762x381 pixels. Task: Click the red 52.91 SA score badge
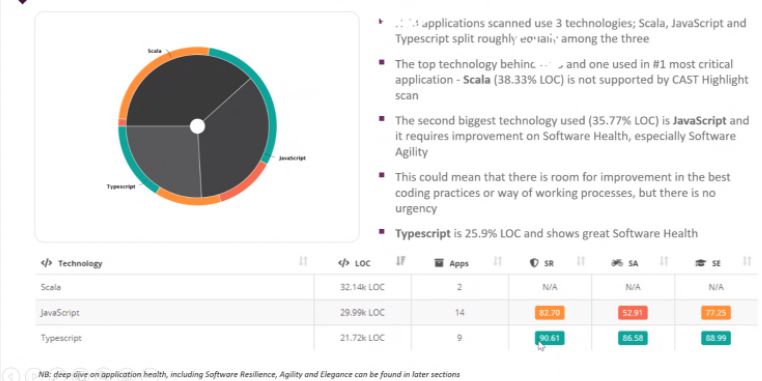pyautogui.click(x=632, y=312)
